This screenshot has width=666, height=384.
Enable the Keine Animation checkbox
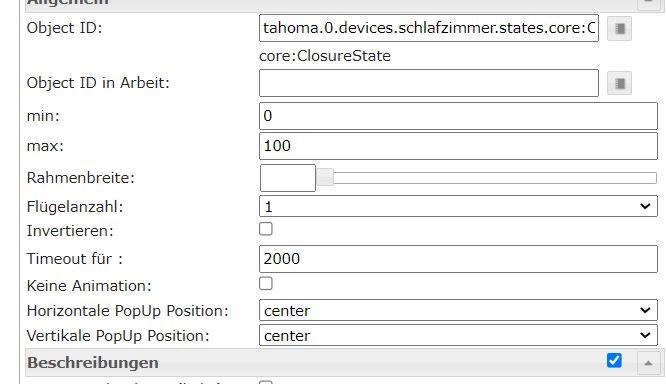pos(266,283)
